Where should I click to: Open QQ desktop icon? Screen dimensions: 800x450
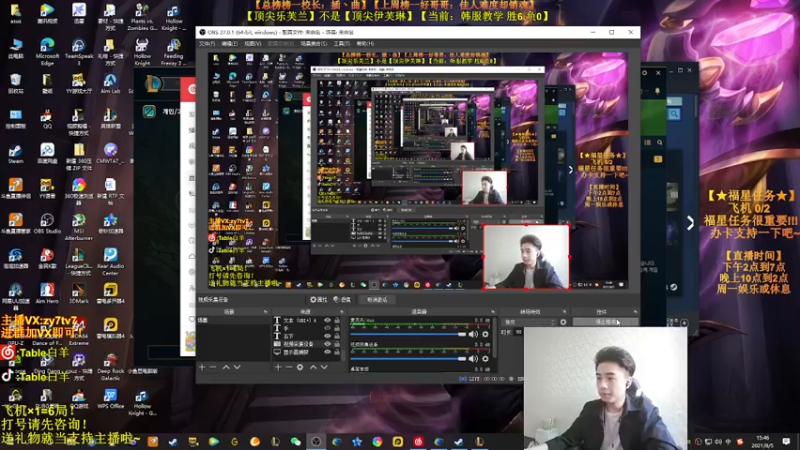47,119
